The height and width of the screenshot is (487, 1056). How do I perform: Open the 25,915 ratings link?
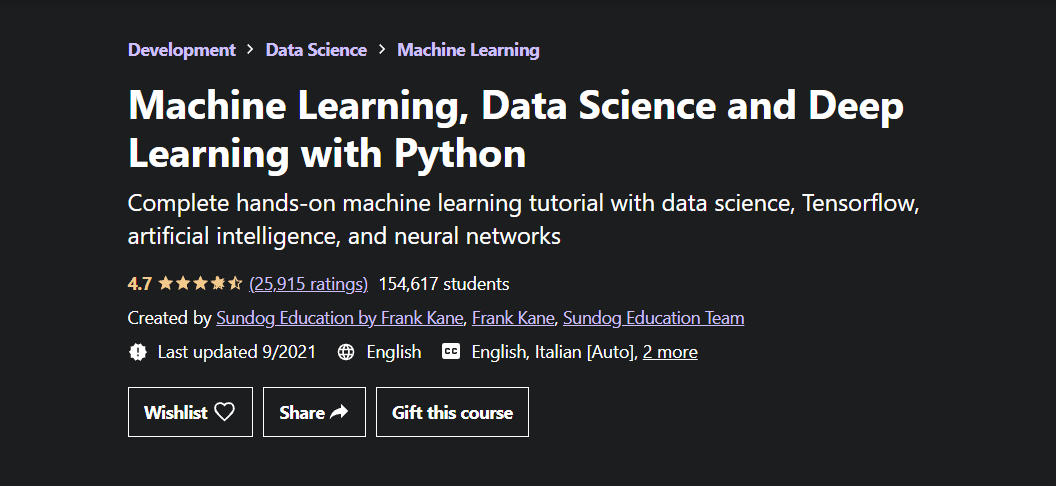pyautogui.click(x=308, y=284)
